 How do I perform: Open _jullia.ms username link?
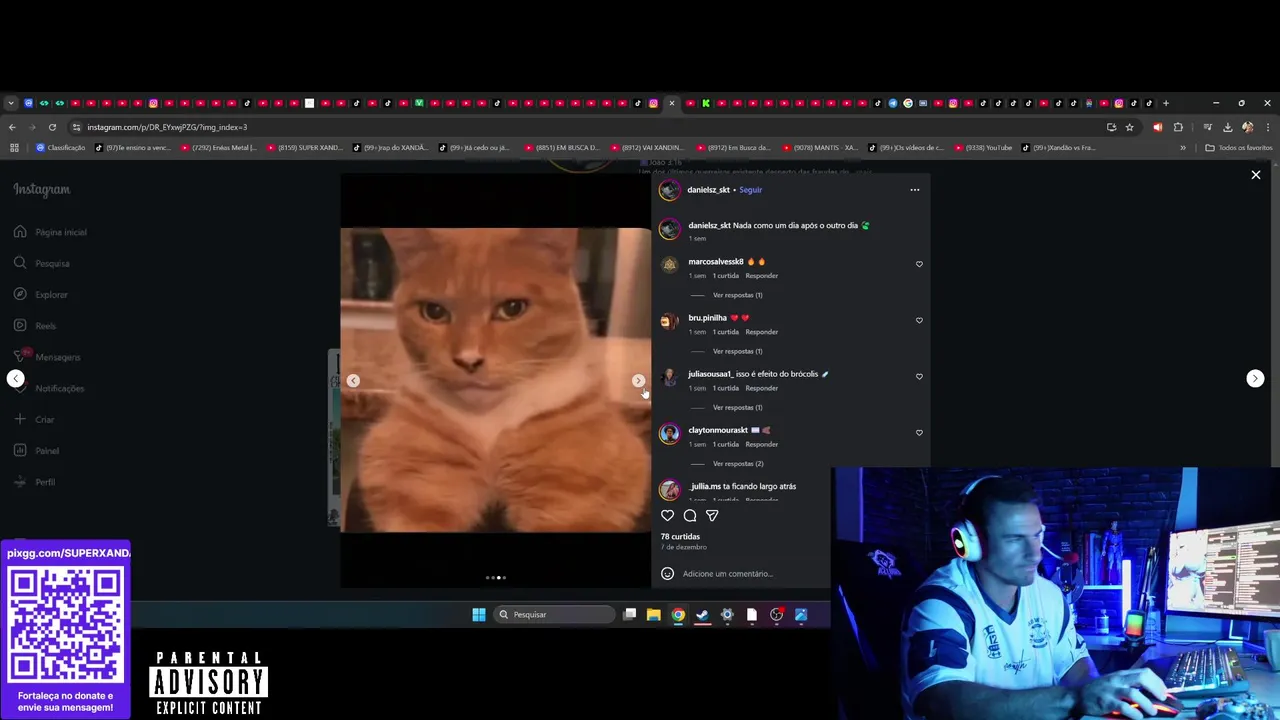pyautogui.click(x=704, y=486)
